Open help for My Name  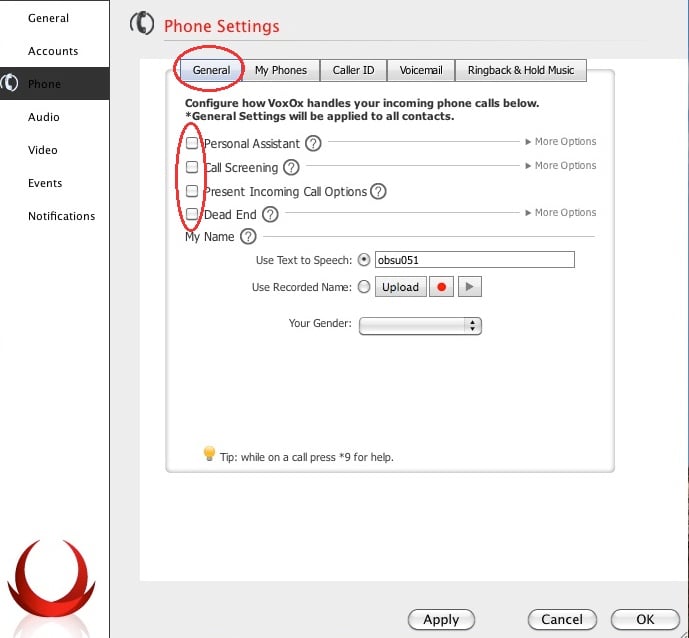point(248,236)
